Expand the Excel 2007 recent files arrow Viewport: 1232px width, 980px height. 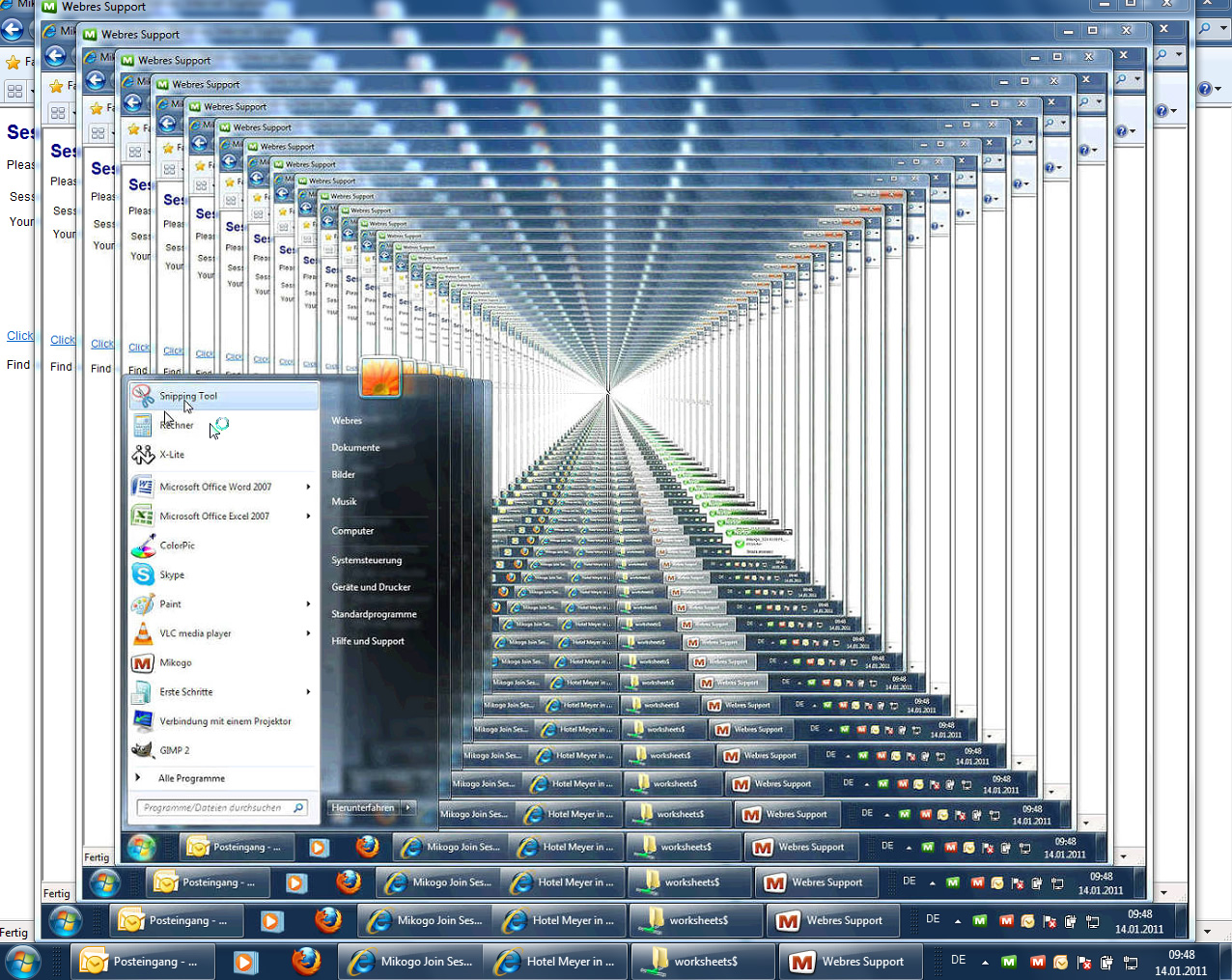[x=308, y=516]
